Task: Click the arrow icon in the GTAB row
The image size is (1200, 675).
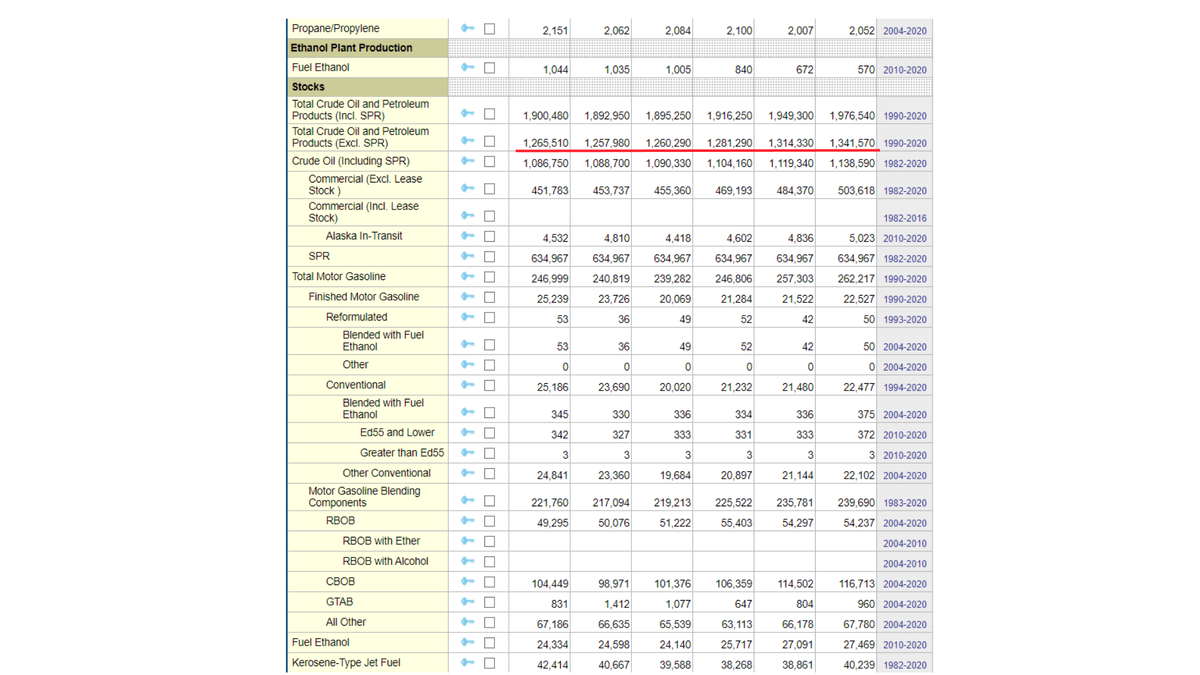Action: (467, 602)
